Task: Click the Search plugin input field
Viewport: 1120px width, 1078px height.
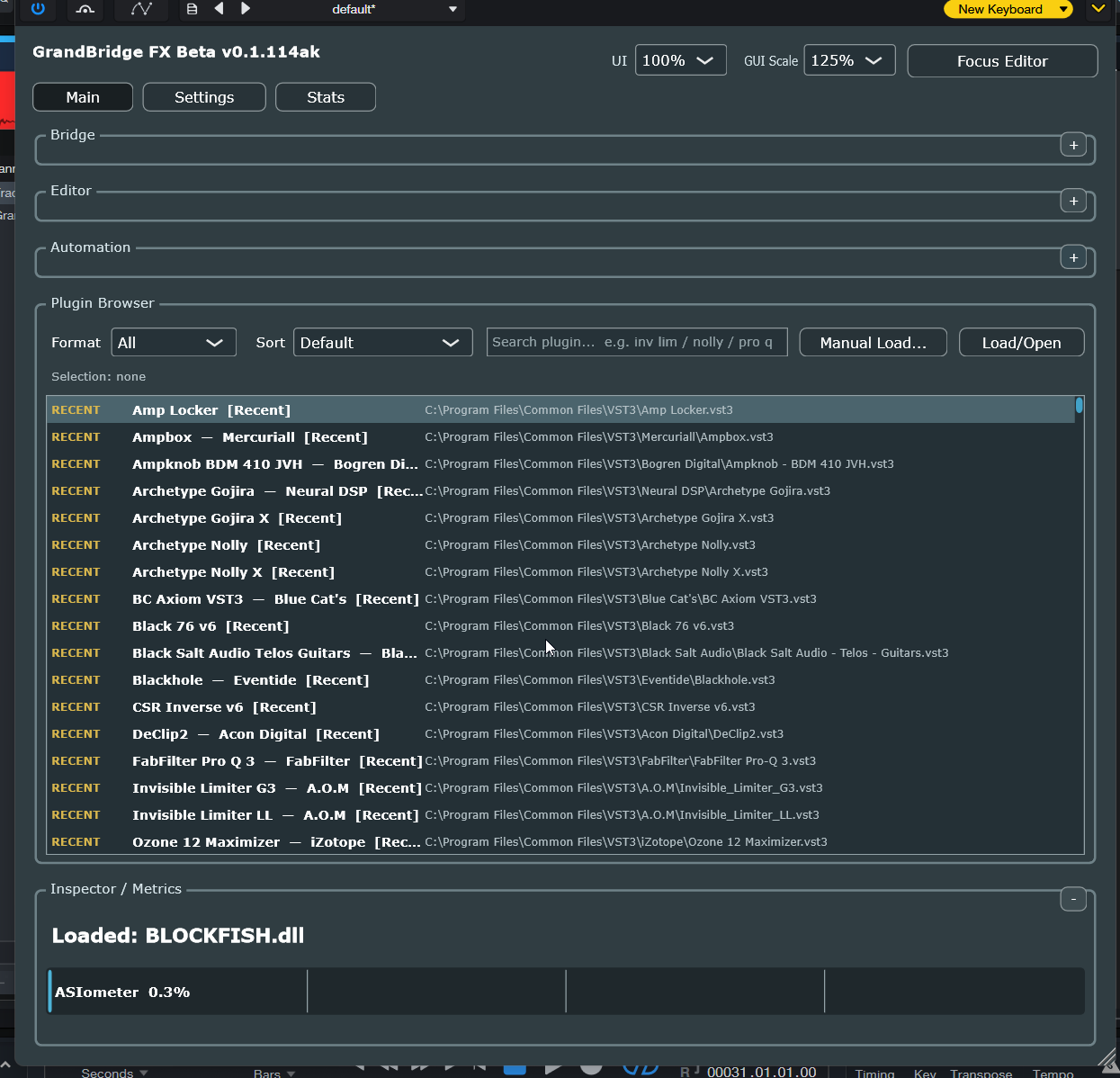Action: pyautogui.click(x=637, y=342)
